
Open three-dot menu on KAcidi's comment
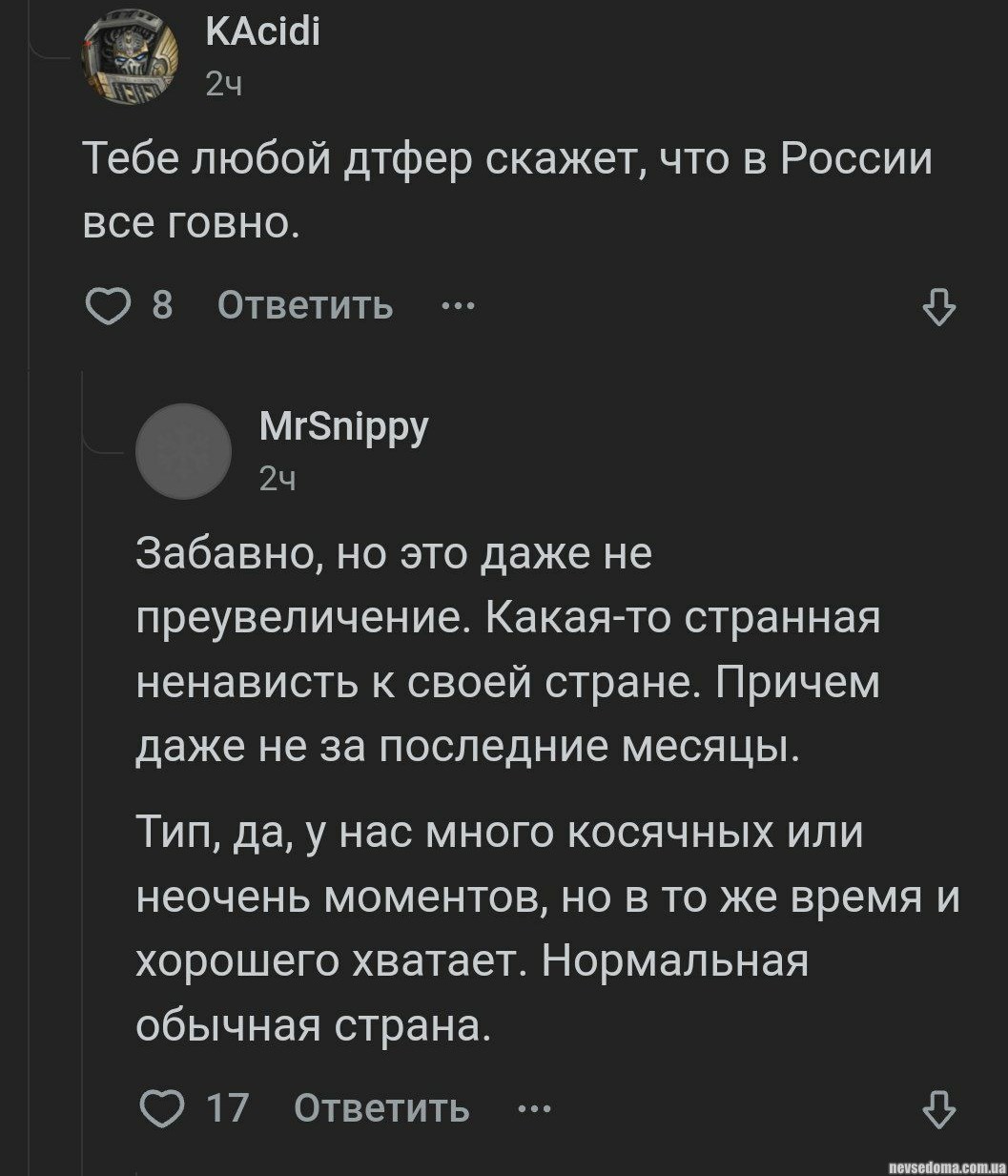(x=458, y=307)
